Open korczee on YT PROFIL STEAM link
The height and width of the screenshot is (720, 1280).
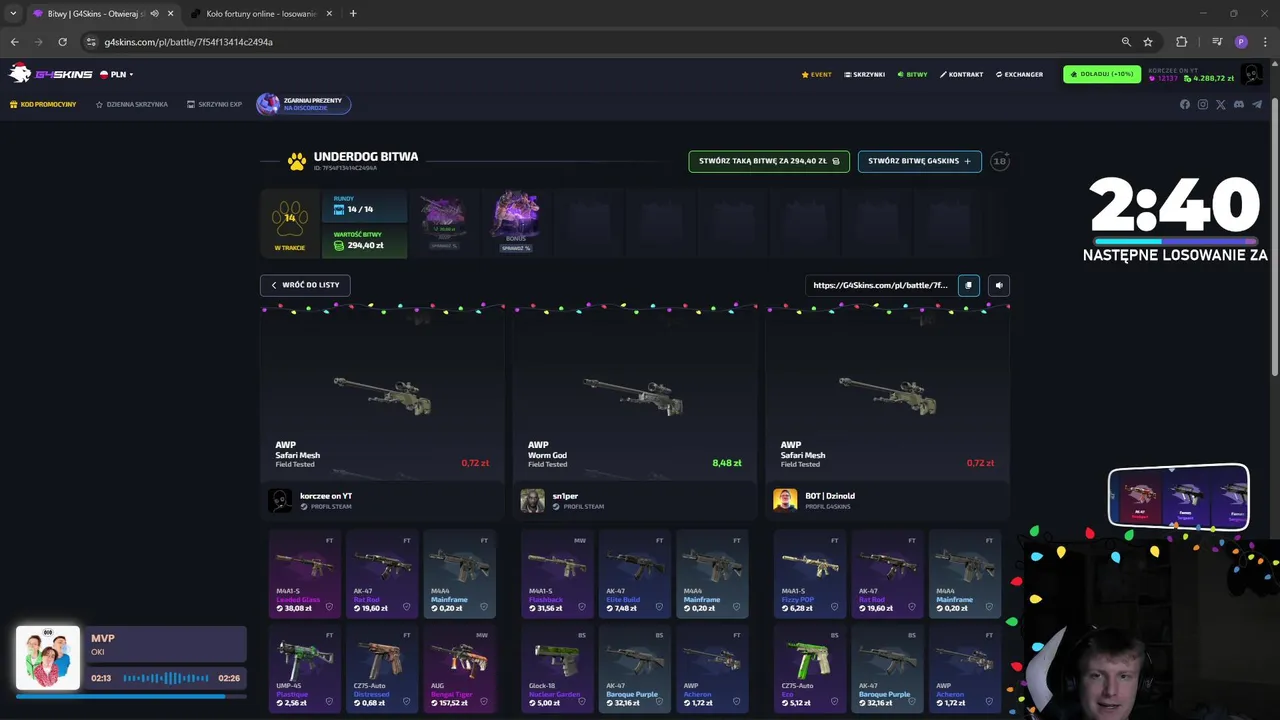click(326, 507)
